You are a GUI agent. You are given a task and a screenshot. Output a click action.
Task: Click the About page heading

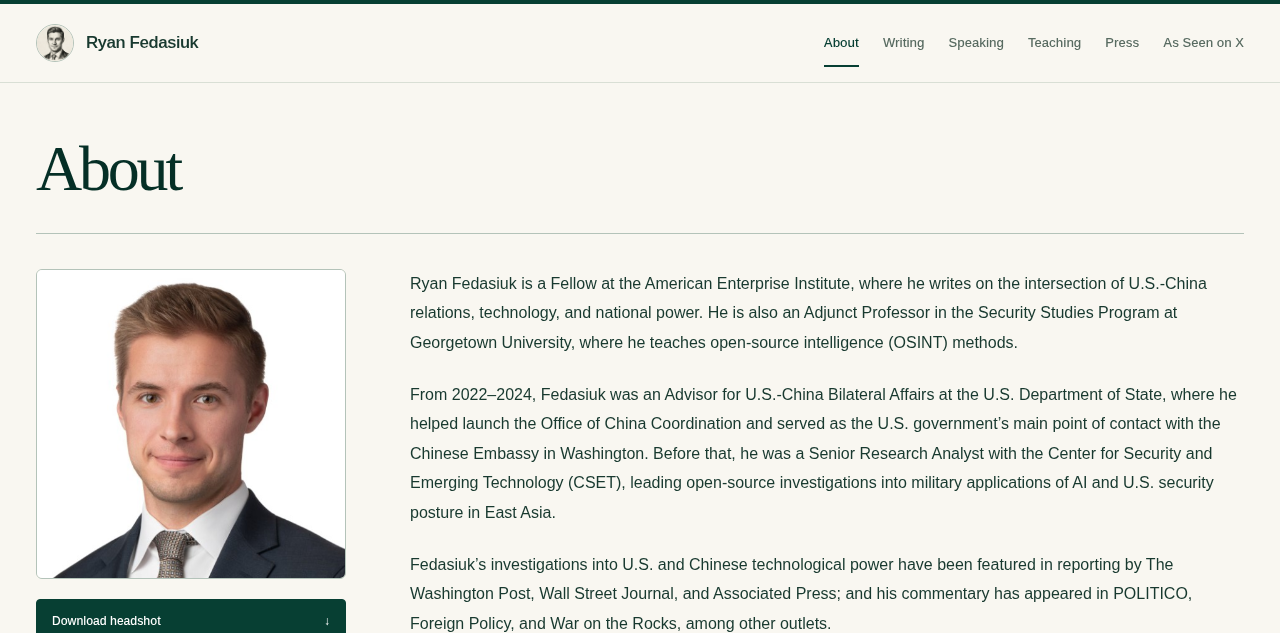(x=109, y=169)
